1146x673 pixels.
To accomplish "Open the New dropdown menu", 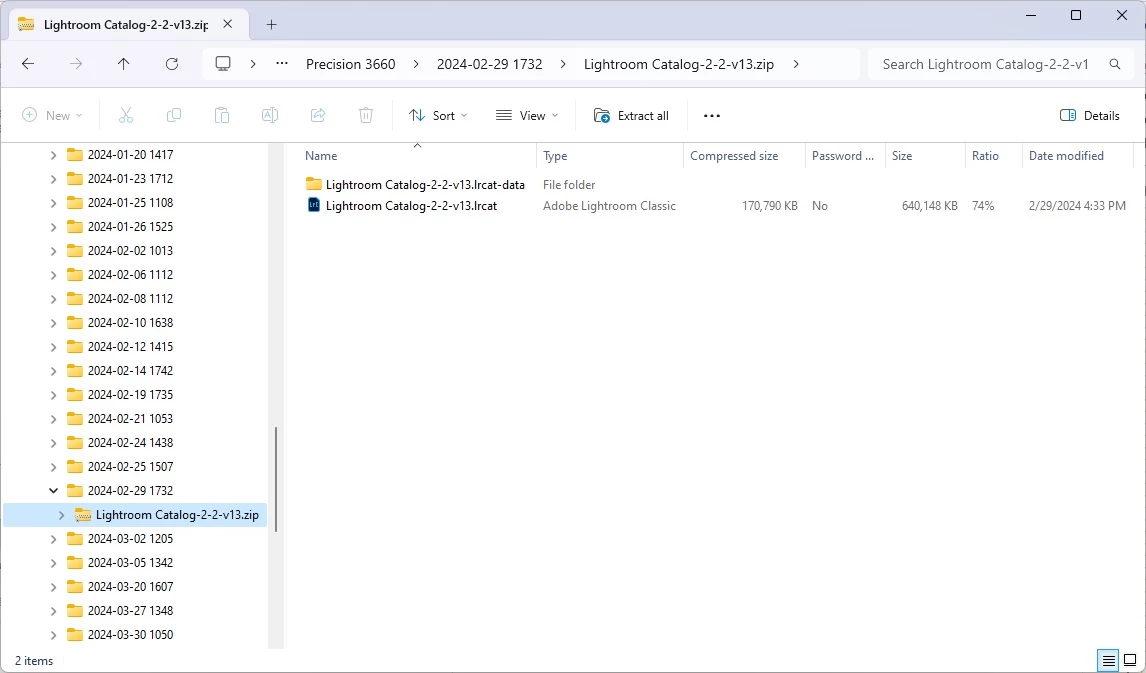I will pos(52,115).
